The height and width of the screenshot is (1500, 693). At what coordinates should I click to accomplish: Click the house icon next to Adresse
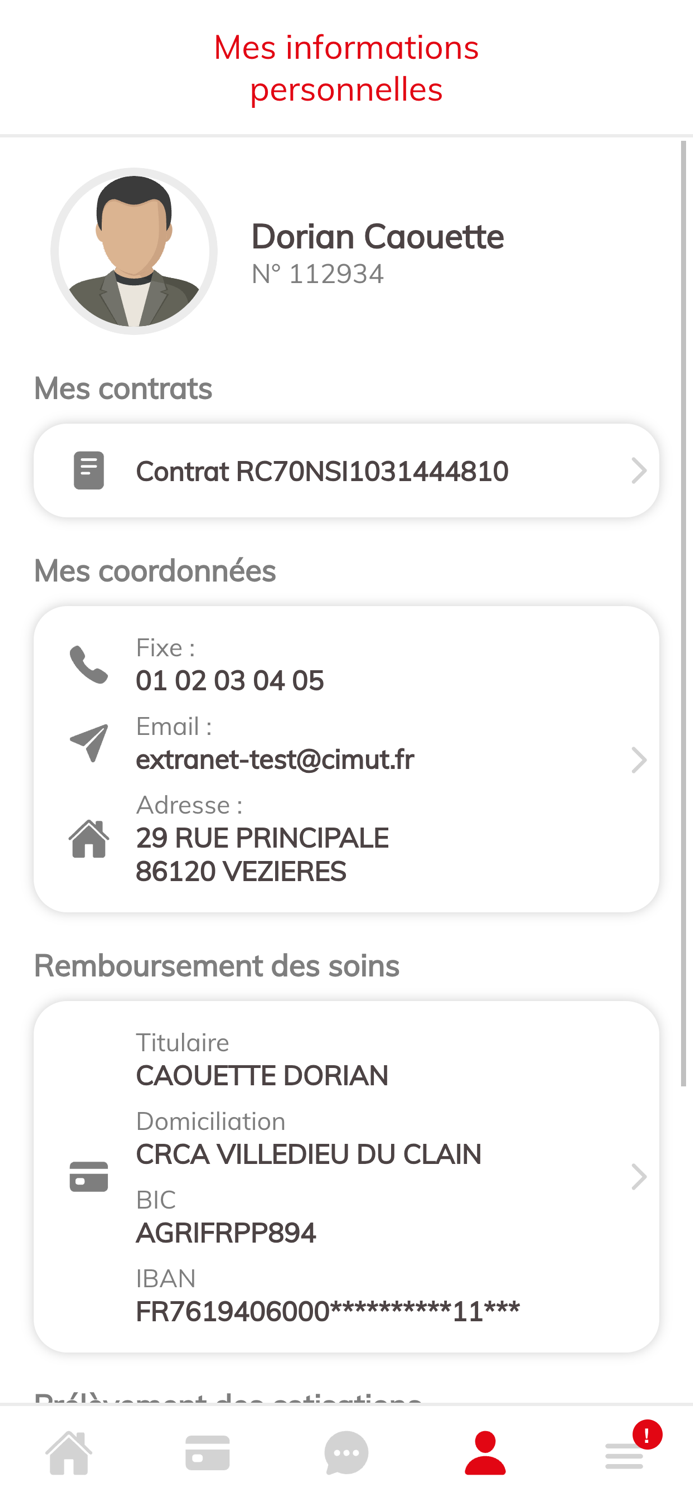pos(88,839)
